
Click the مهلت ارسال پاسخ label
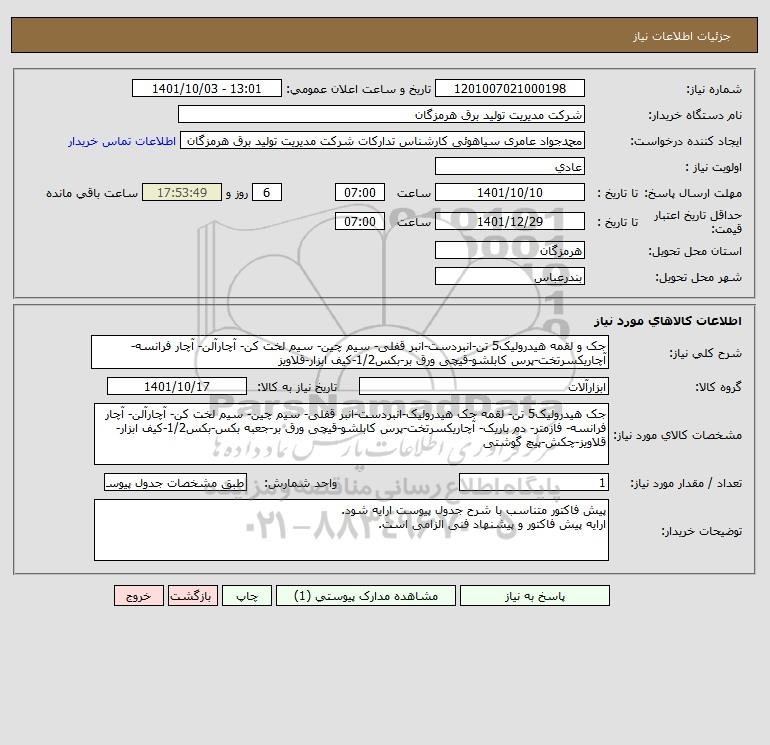click(x=693, y=193)
